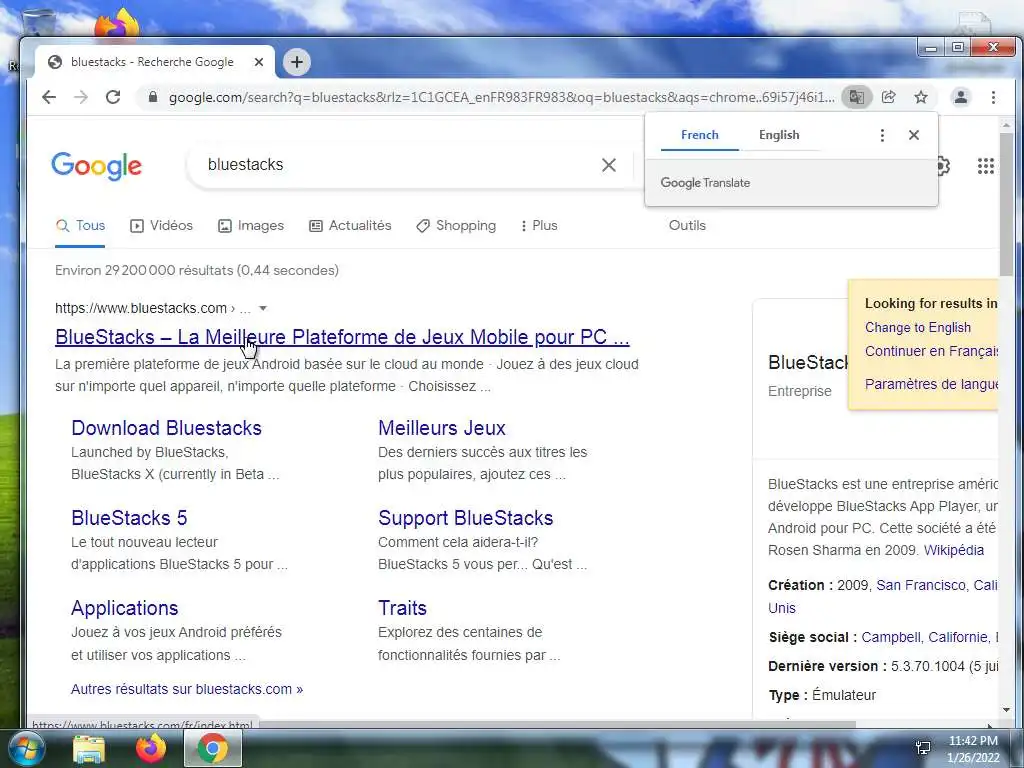Screen dimensions: 1024x768
Task: Open the Outils search tools
Action: click(x=687, y=226)
